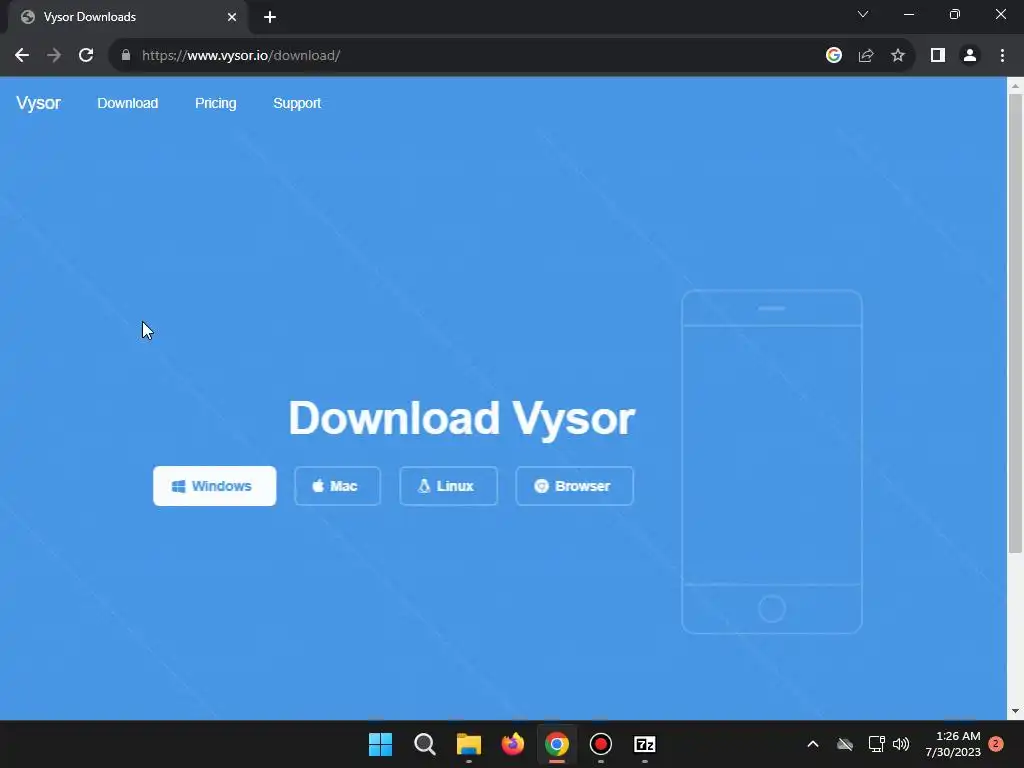Open the Chrome profile menu

coord(970,56)
